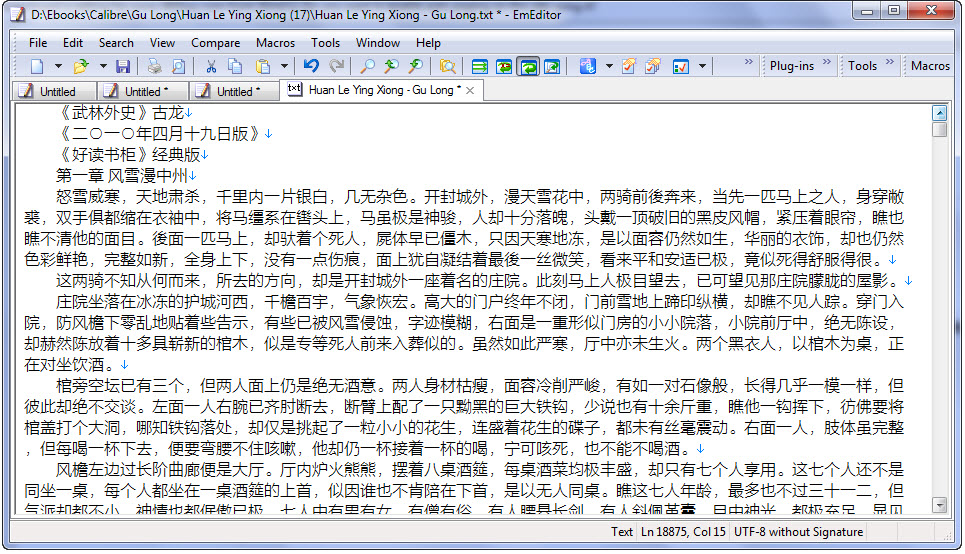Open the Edit menu
Image resolution: width=965 pixels, height=554 pixels.
click(x=73, y=42)
